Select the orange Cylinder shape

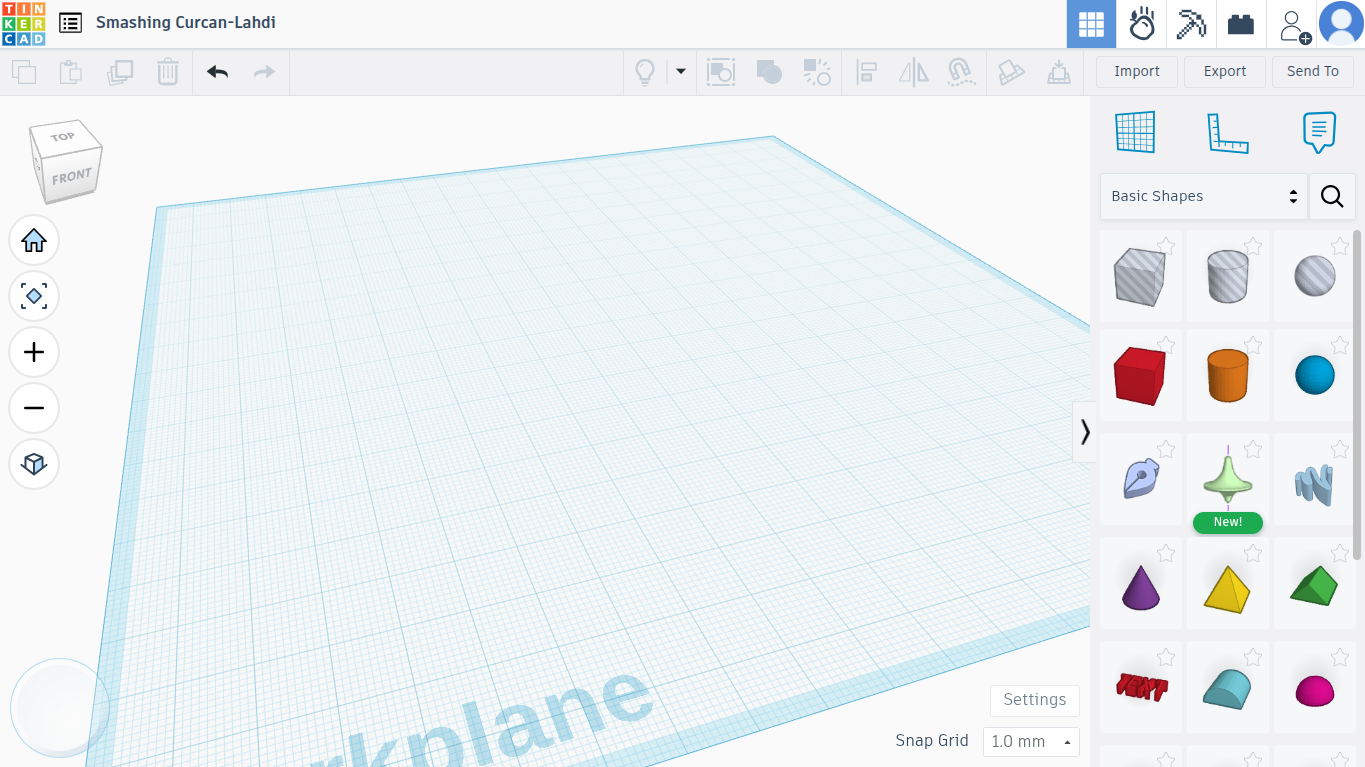tap(1228, 376)
